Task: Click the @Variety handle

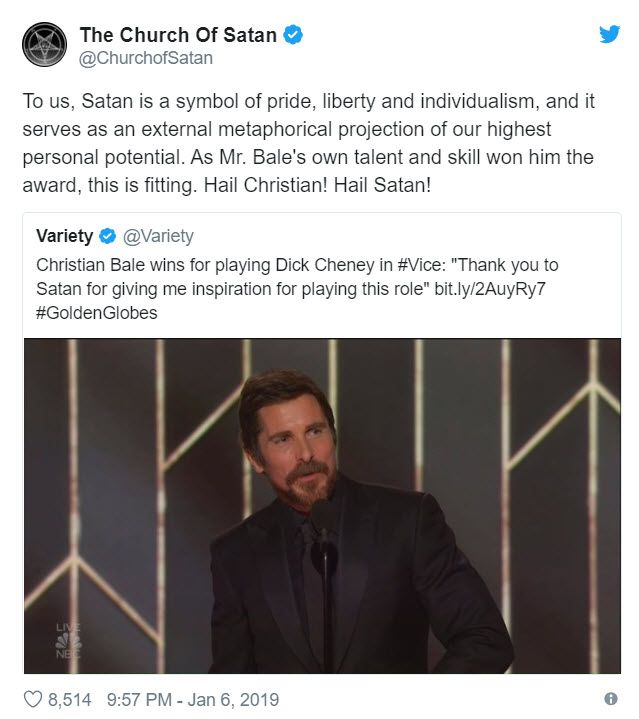Action: (158, 237)
